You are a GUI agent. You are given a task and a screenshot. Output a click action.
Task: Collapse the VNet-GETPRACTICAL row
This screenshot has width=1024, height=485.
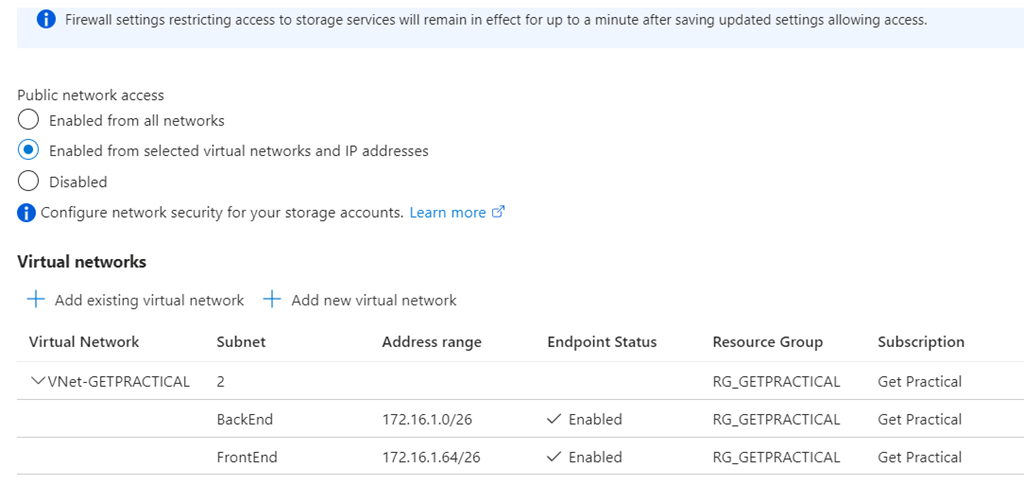39,381
